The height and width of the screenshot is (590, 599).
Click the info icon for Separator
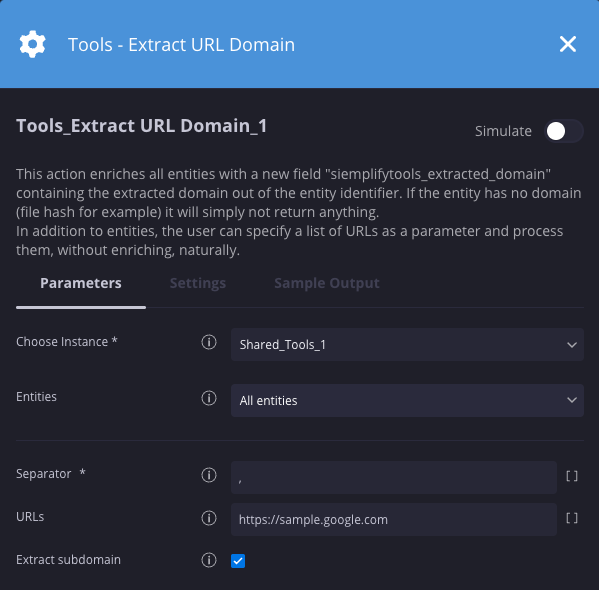[209, 475]
